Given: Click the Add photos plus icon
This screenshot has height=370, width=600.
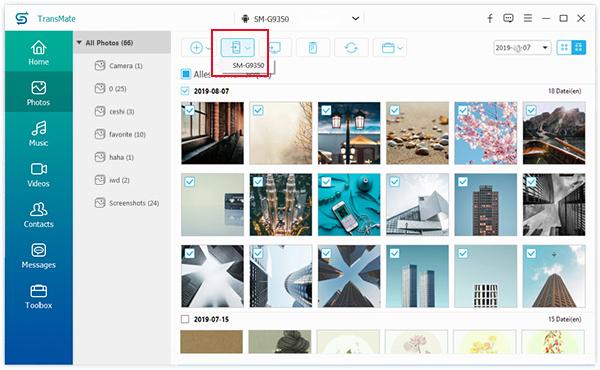Looking at the screenshot, I should (x=196, y=48).
